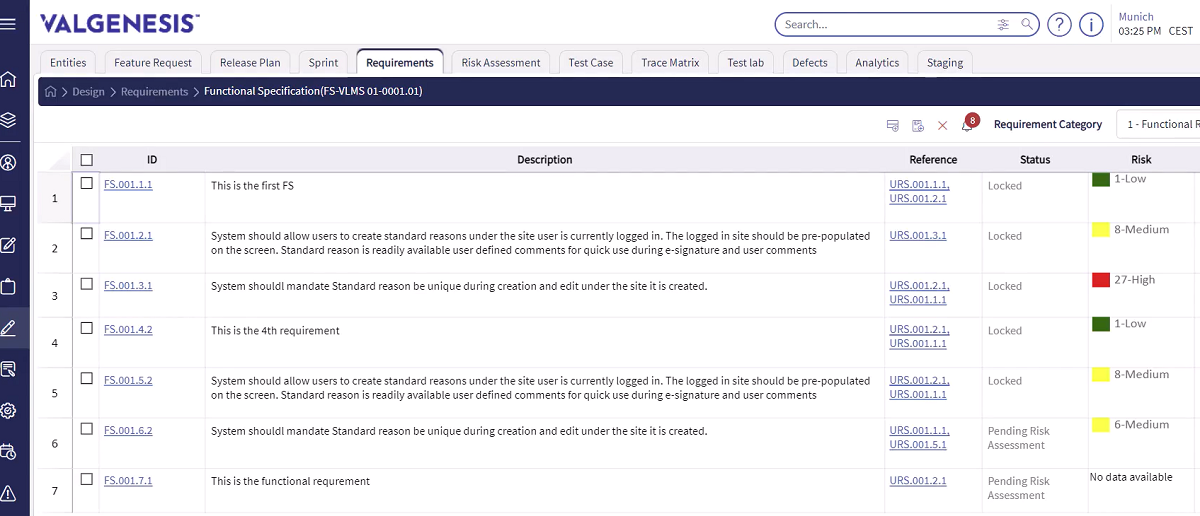Open the info icon in the header
Image resolution: width=1200 pixels, height=516 pixels.
(x=1091, y=24)
